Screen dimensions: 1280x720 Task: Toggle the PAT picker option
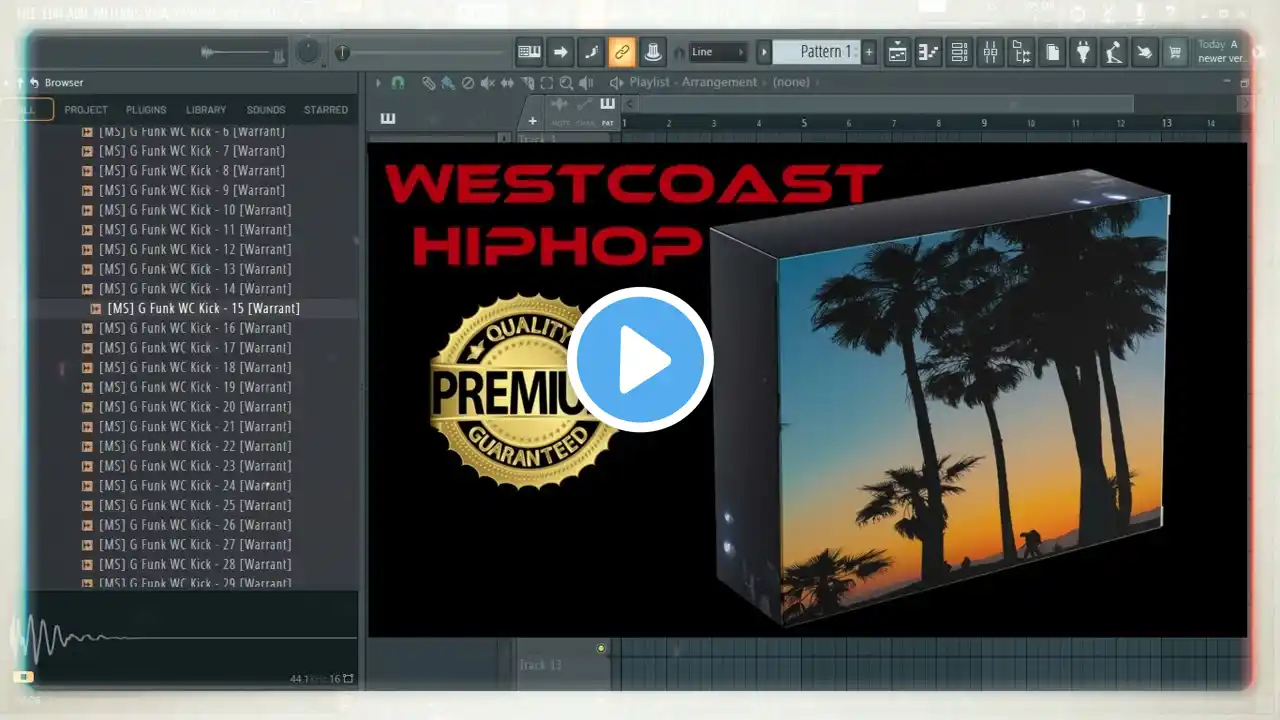[607, 110]
